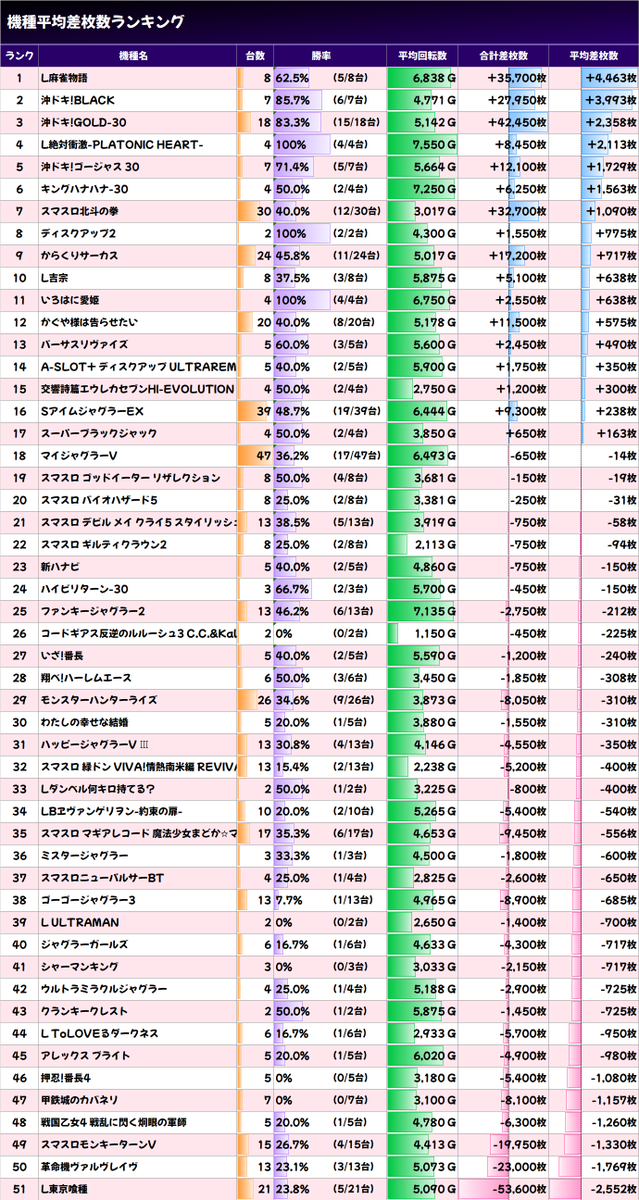Select the ウルトラミラクルジャグラー machine name
Viewport: 639px width, 1200px height.
104,989
